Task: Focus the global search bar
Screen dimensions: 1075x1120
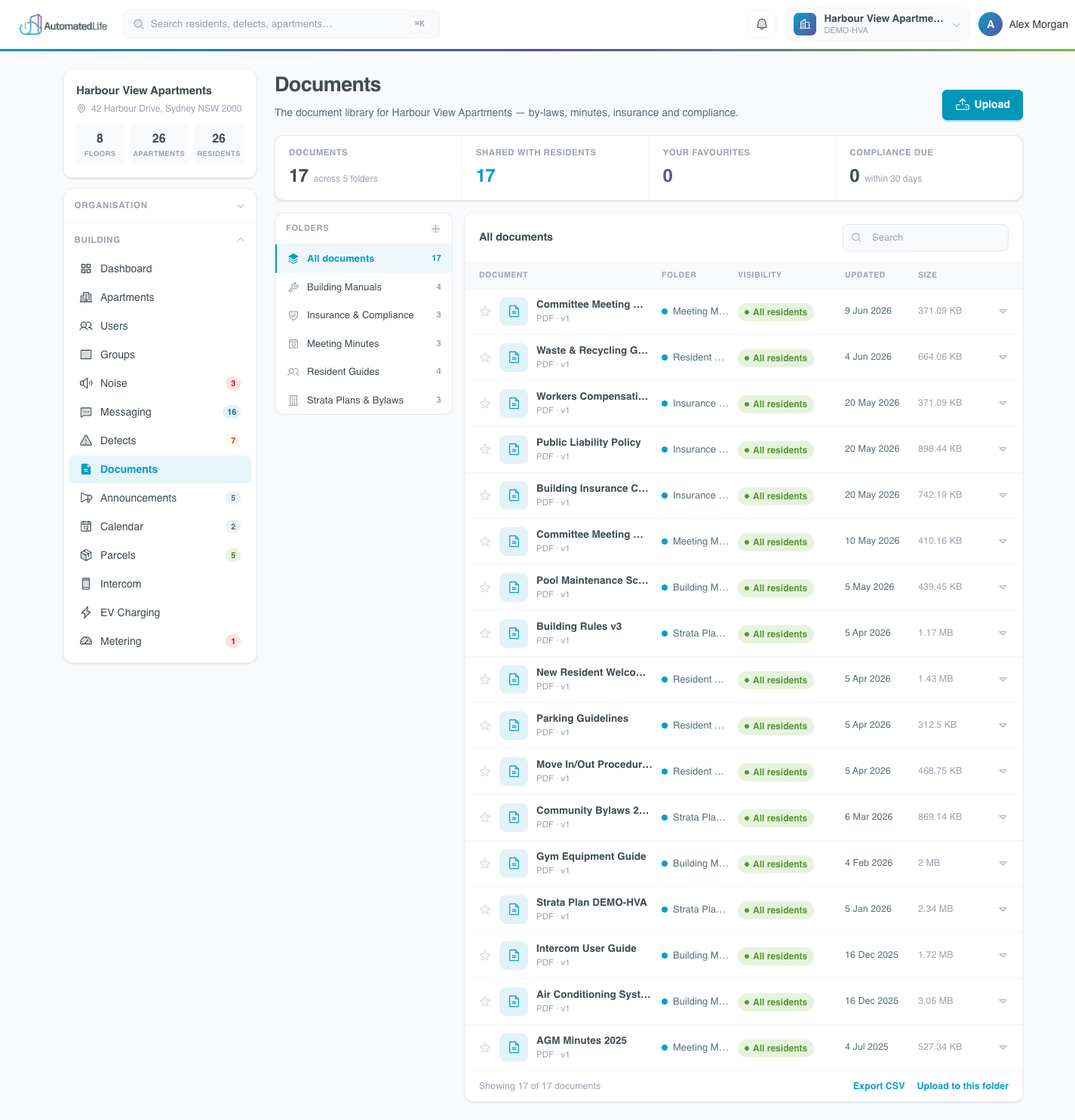Action: 281,24
